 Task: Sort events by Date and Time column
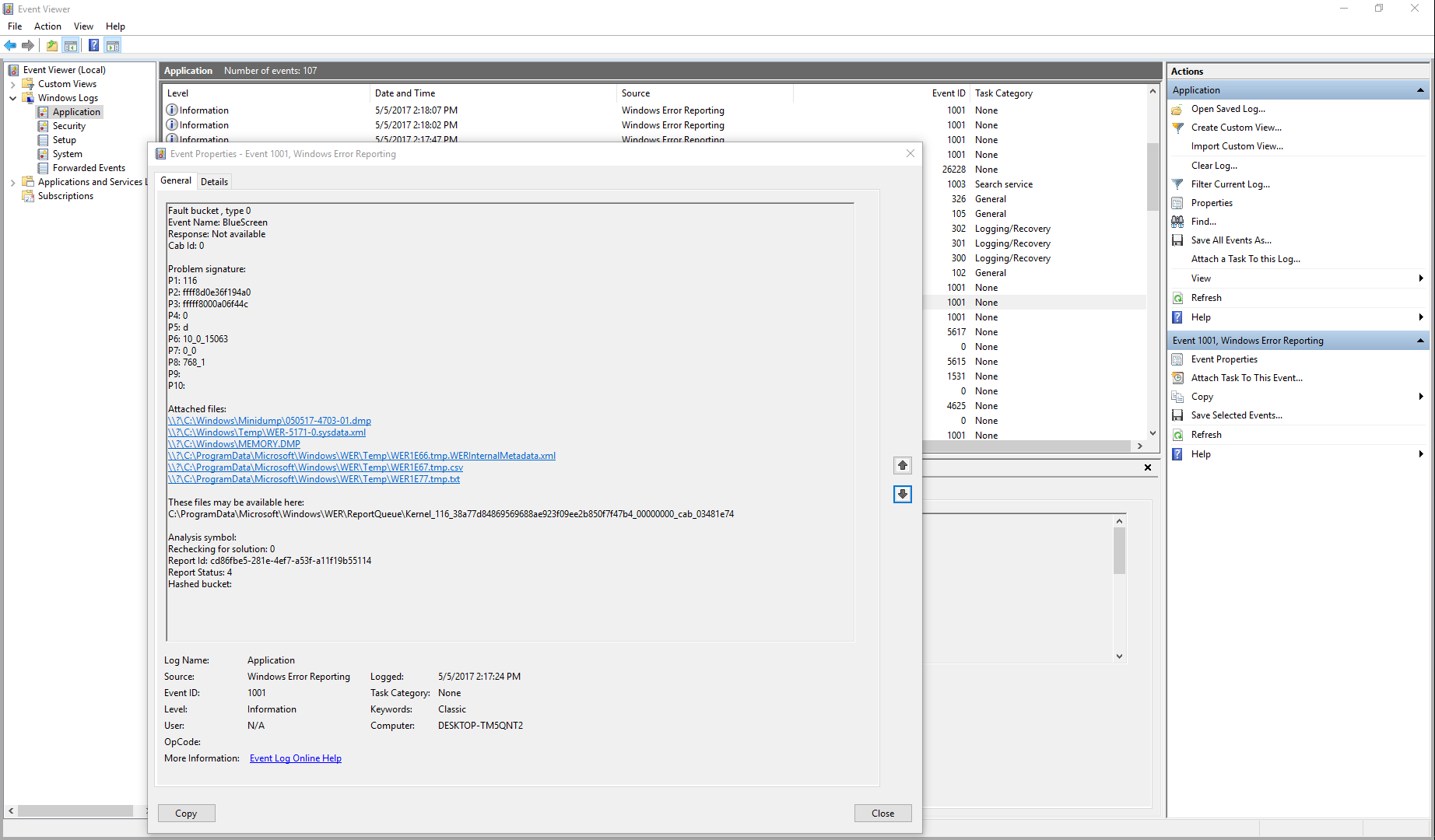[493, 93]
